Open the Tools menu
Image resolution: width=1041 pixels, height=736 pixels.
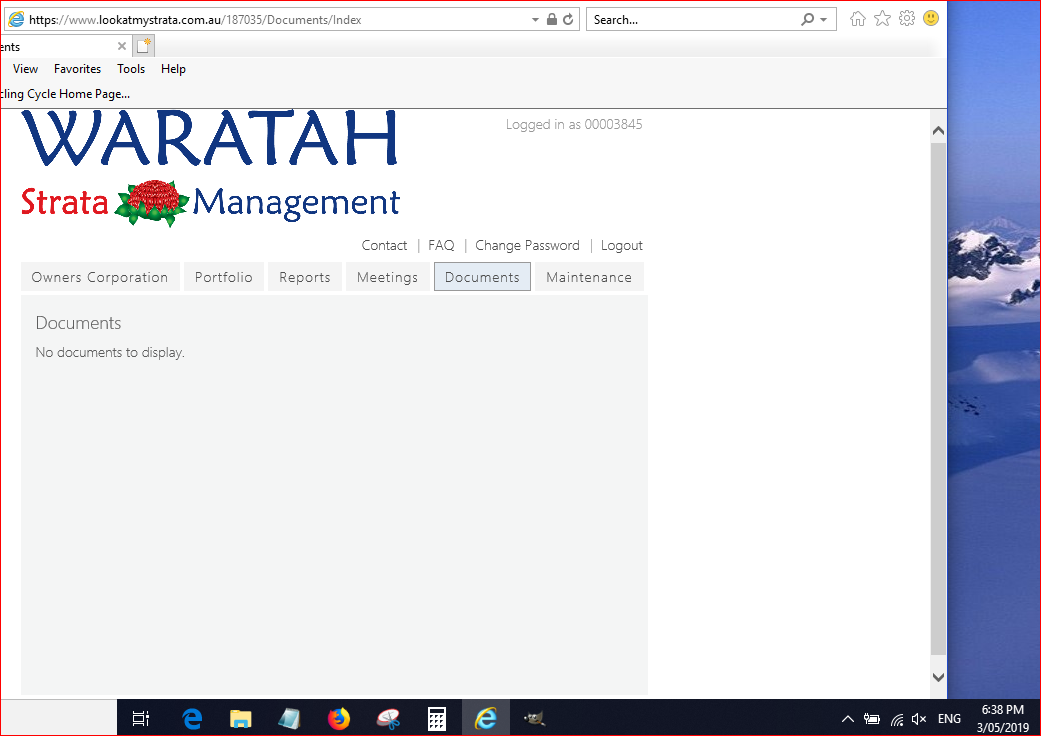coord(131,69)
